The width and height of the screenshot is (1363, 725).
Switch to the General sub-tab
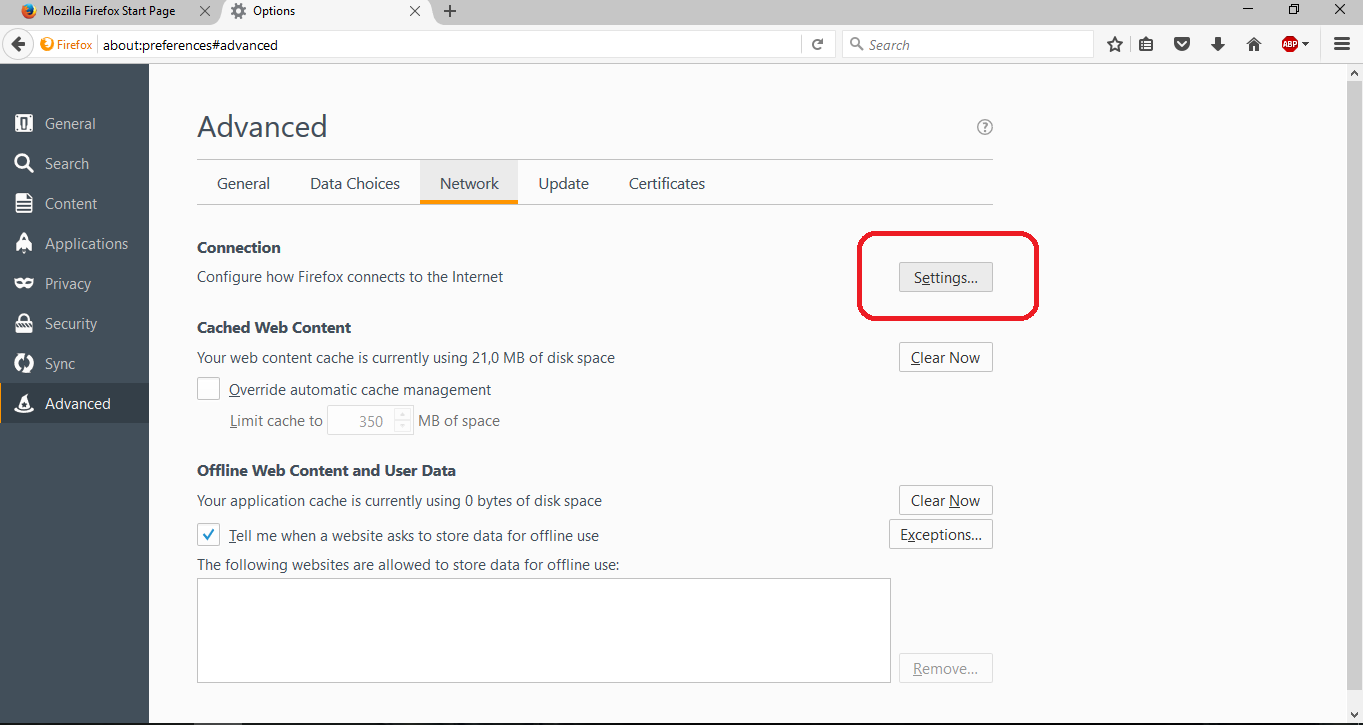[x=243, y=184]
